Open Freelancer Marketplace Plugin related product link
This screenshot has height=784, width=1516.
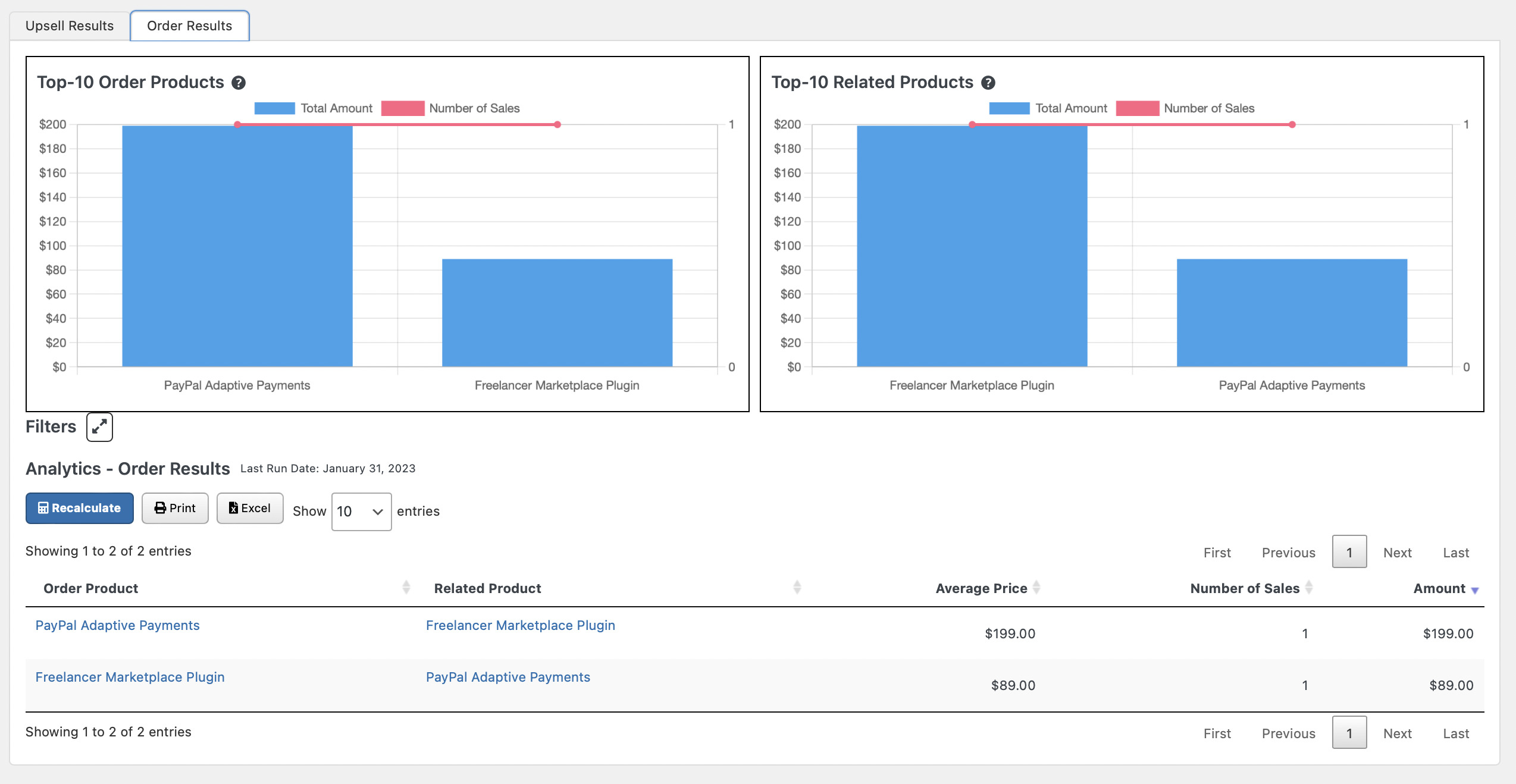pyautogui.click(x=521, y=625)
